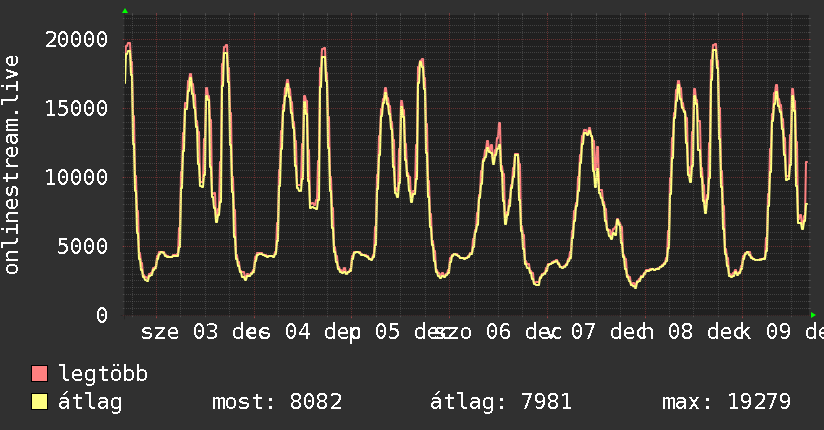
Task: Click the 0 y-axis label
Action: tap(102, 315)
